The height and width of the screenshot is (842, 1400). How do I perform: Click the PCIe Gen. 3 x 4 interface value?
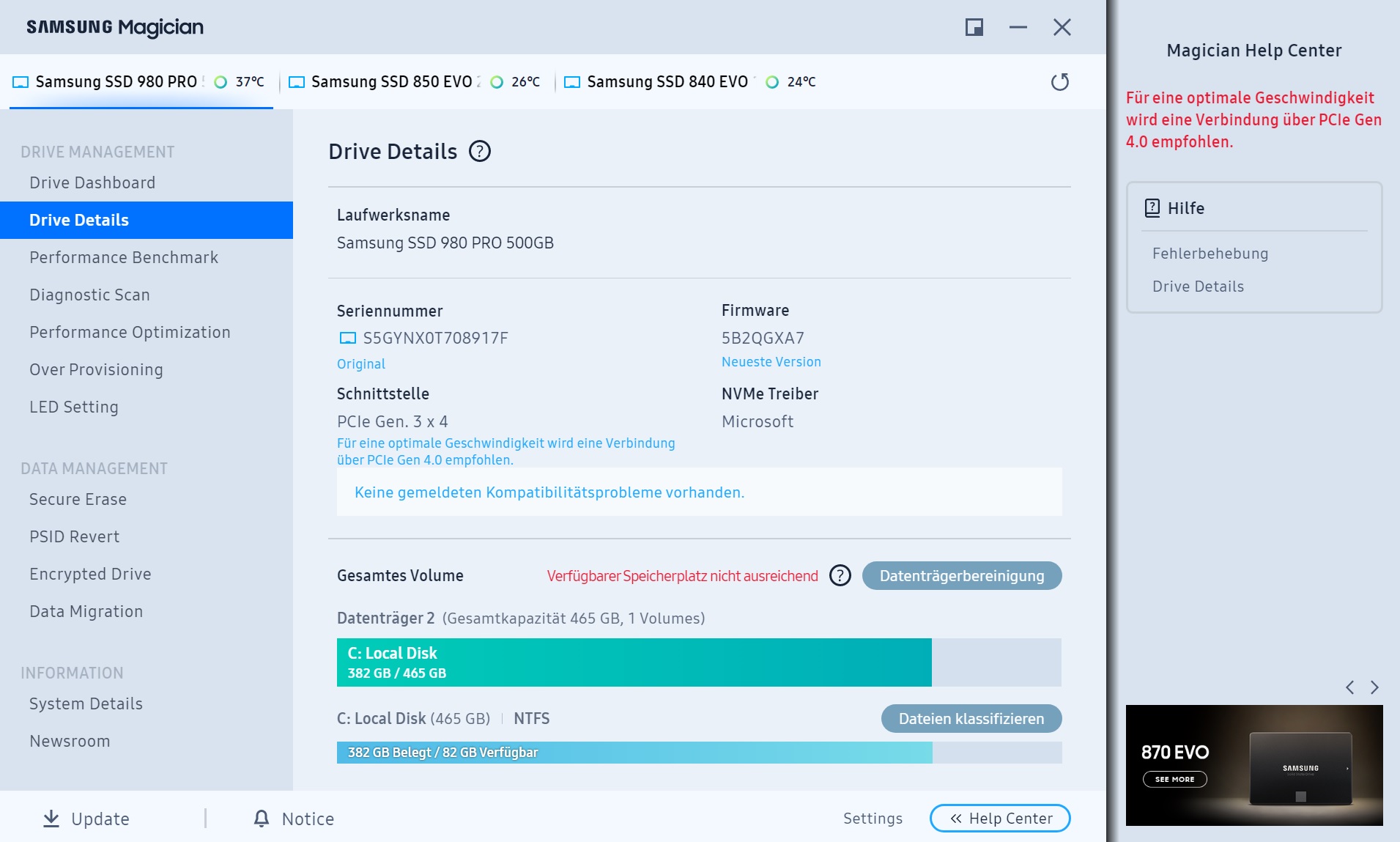coord(393,421)
